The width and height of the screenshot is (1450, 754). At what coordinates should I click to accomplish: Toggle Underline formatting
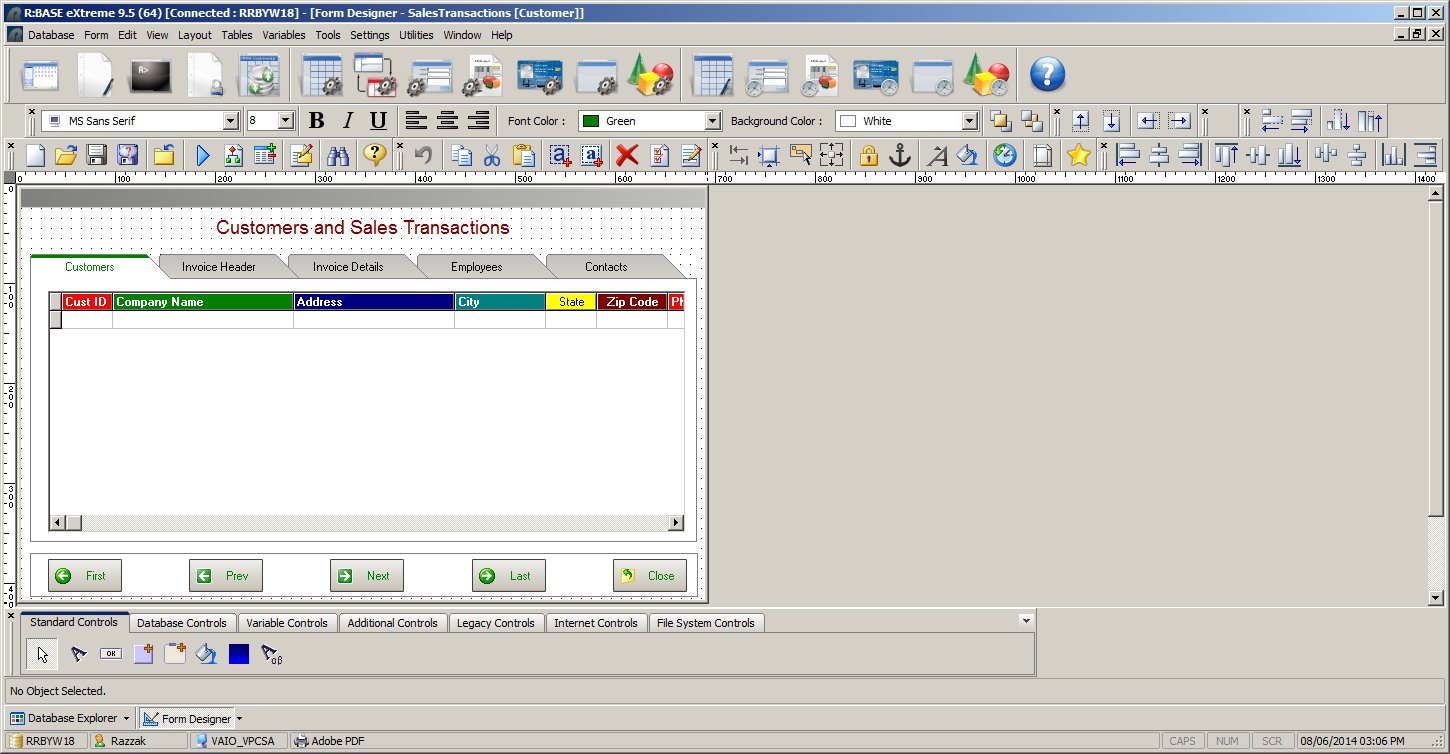378,121
